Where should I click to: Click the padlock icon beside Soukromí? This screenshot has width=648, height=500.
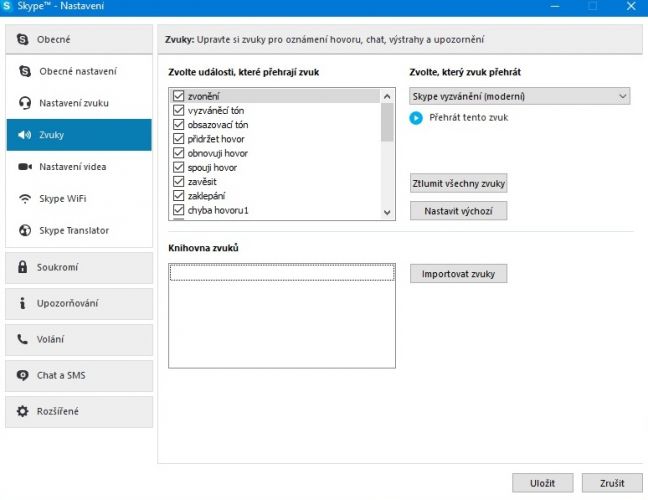click(x=22, y=267)
